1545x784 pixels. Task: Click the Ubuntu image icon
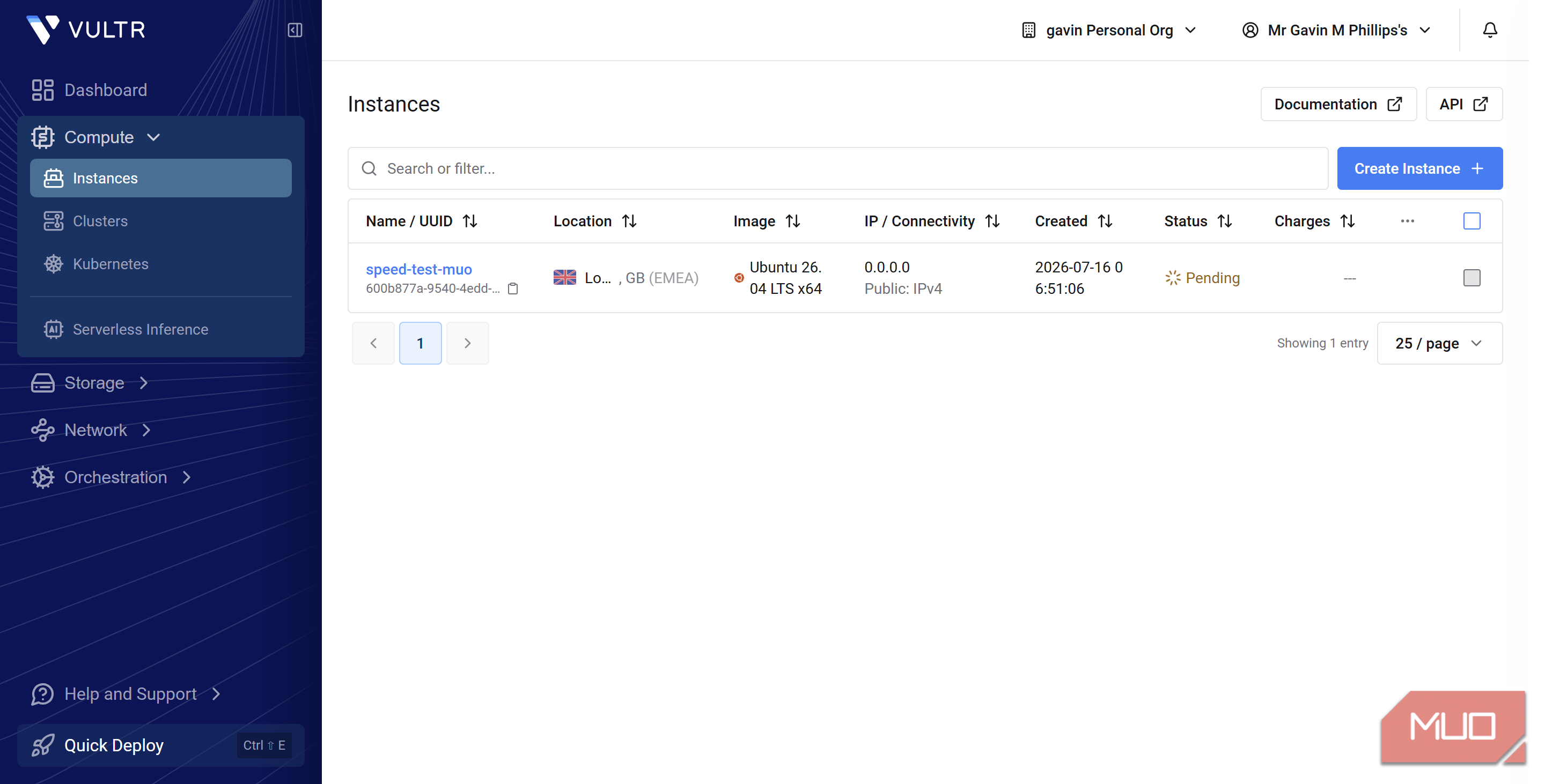click(x=739, y=278)
